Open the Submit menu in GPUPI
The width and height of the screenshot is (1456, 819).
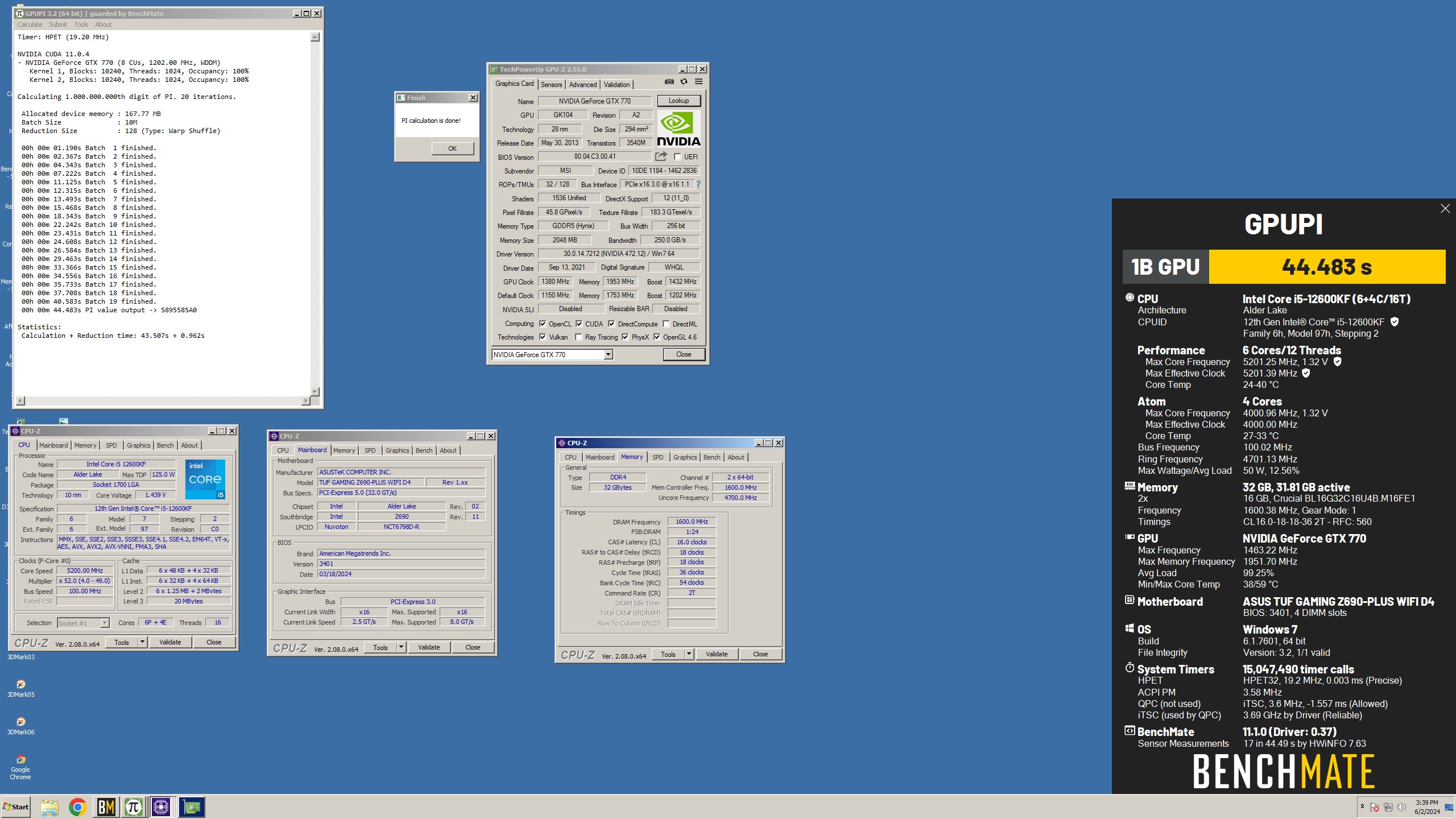pos(58,24)
